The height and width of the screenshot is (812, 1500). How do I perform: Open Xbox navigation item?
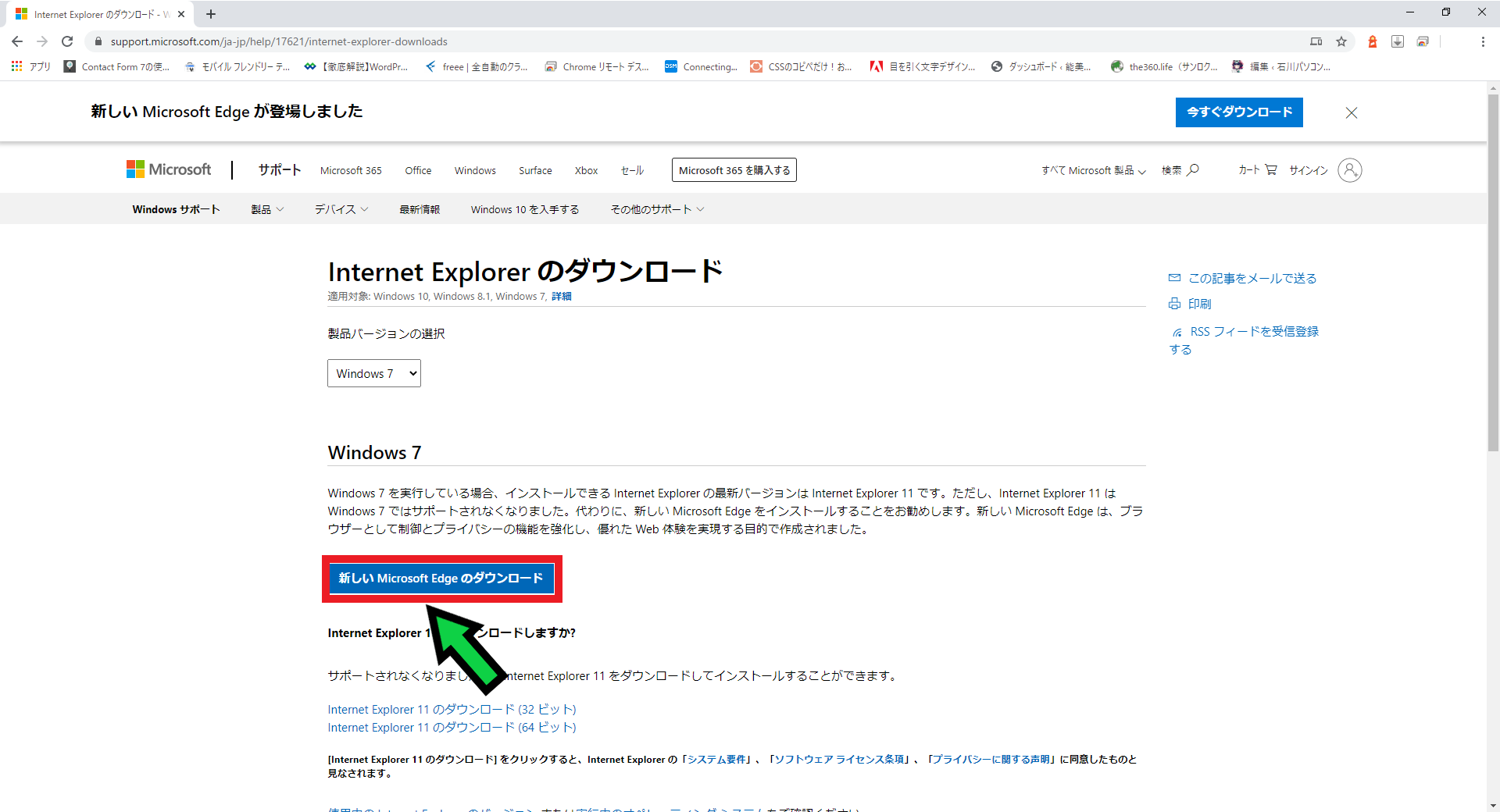[586, 170]
